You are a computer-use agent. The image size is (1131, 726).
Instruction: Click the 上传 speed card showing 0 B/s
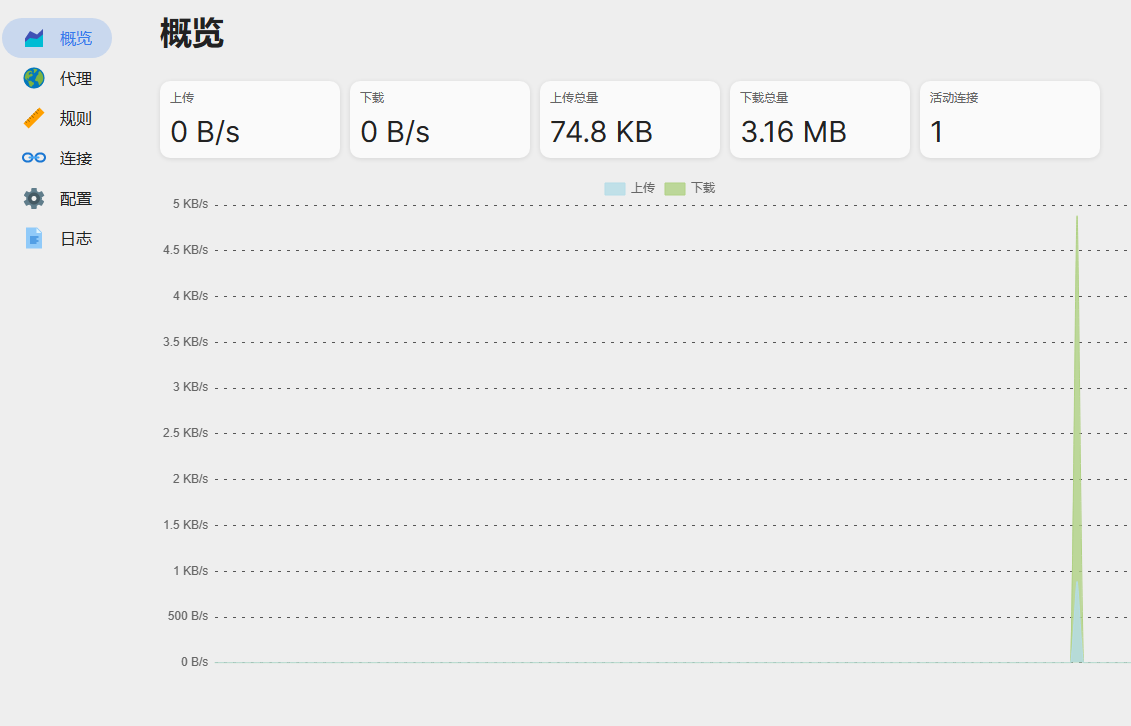click(249, 119)
